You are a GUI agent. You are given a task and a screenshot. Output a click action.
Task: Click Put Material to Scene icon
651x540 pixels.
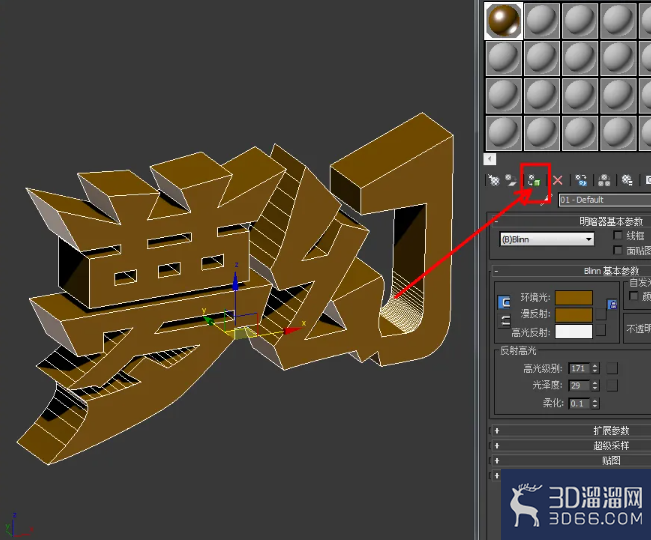511,180
